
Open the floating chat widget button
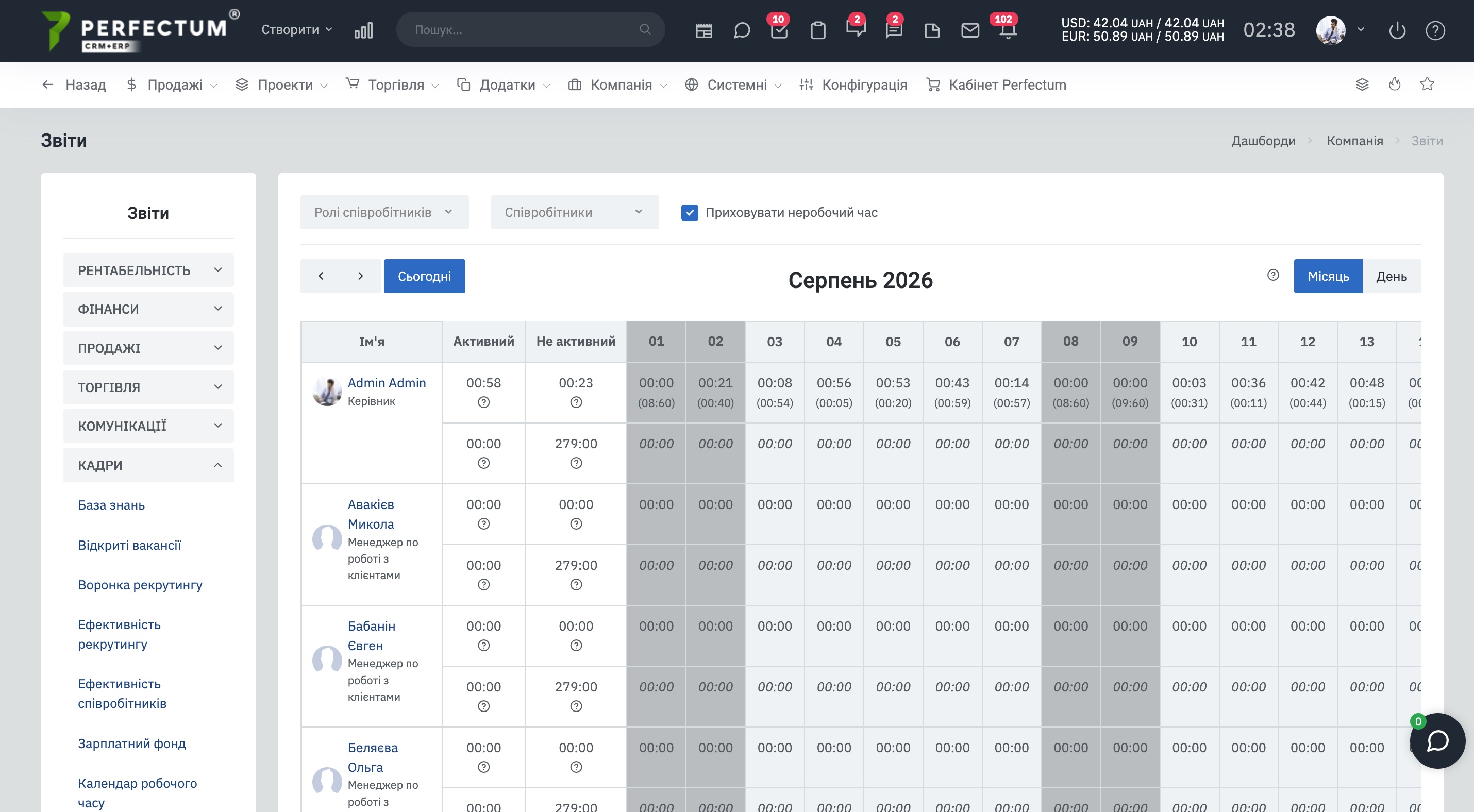click(1437, 740)
